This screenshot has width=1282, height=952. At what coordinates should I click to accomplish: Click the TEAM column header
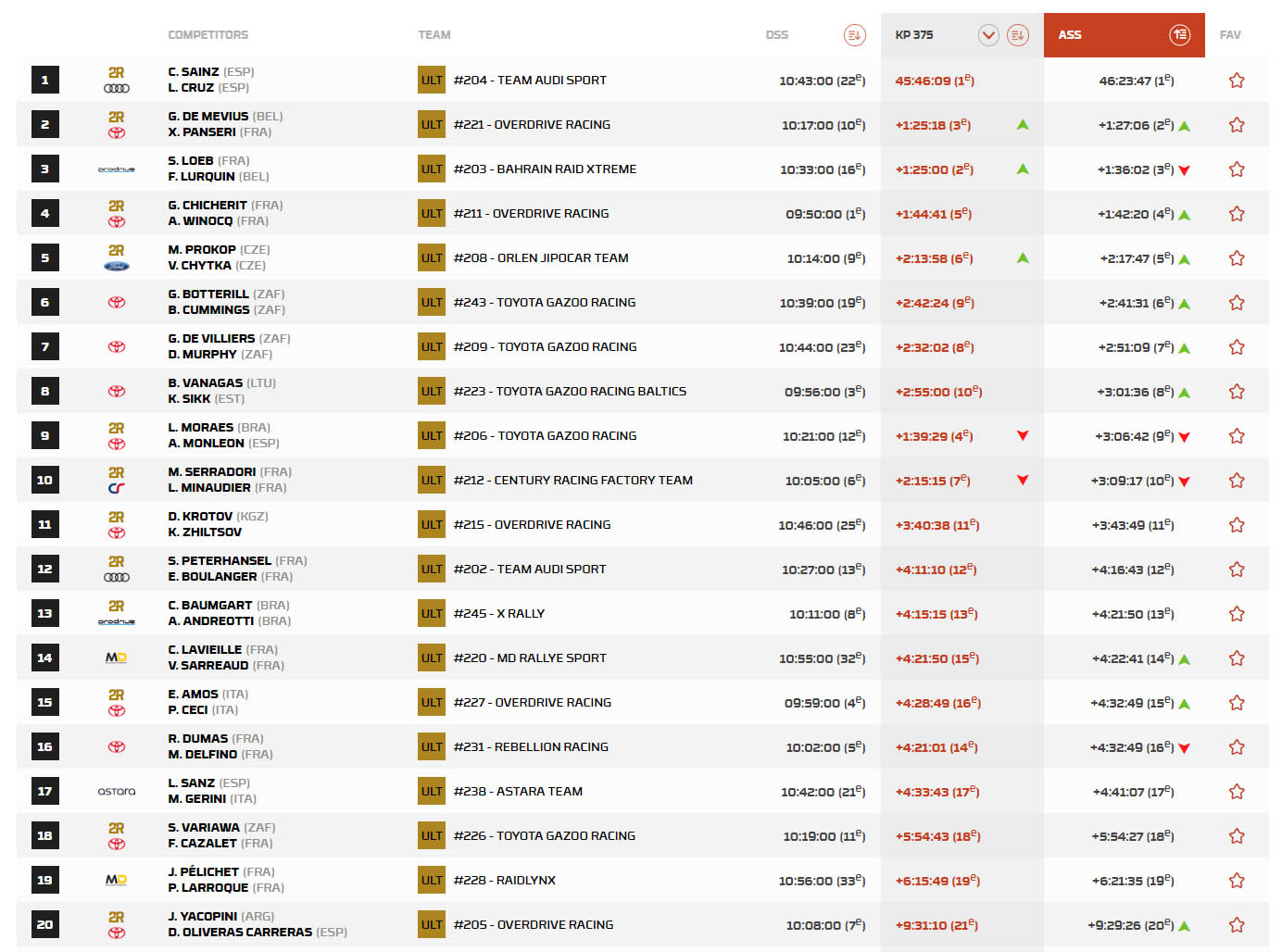tap(434, 35)
